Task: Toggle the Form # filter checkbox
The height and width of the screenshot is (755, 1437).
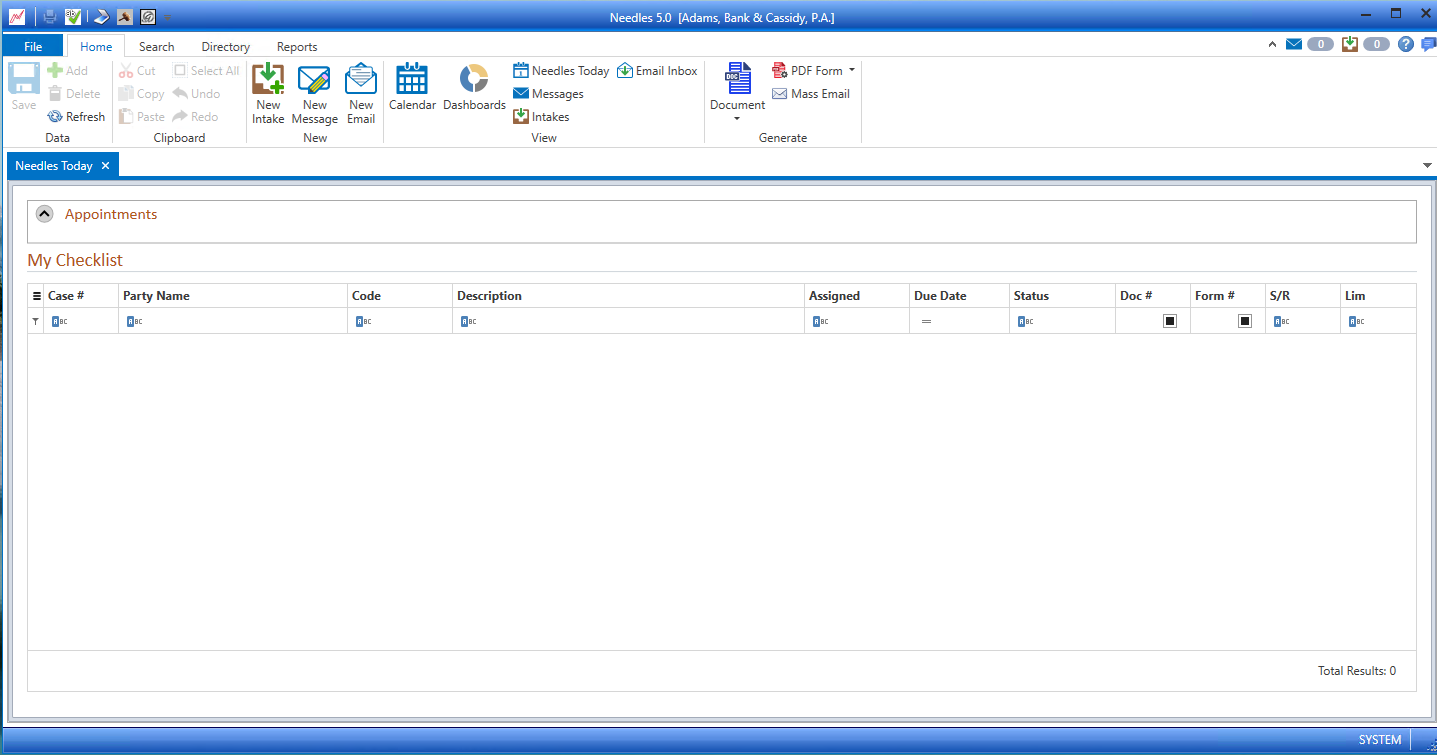Action: [x=1245, y=321]
